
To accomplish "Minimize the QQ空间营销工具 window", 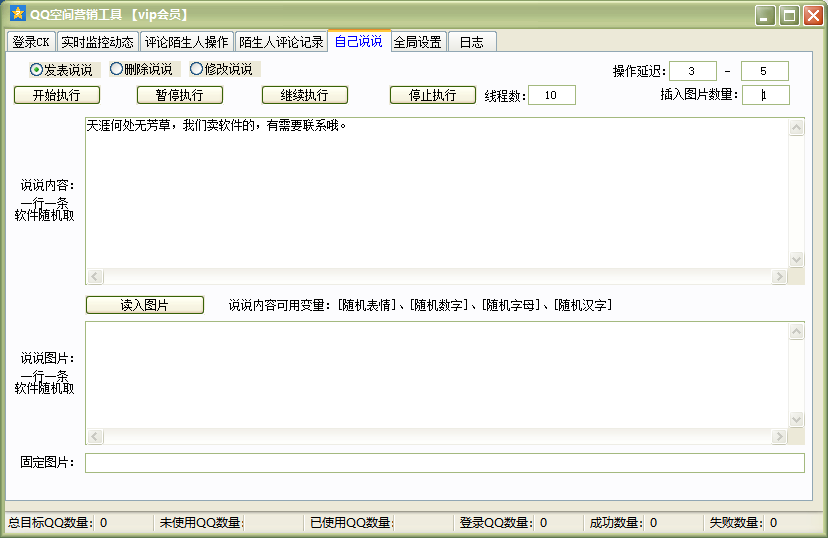I will 765,15.
